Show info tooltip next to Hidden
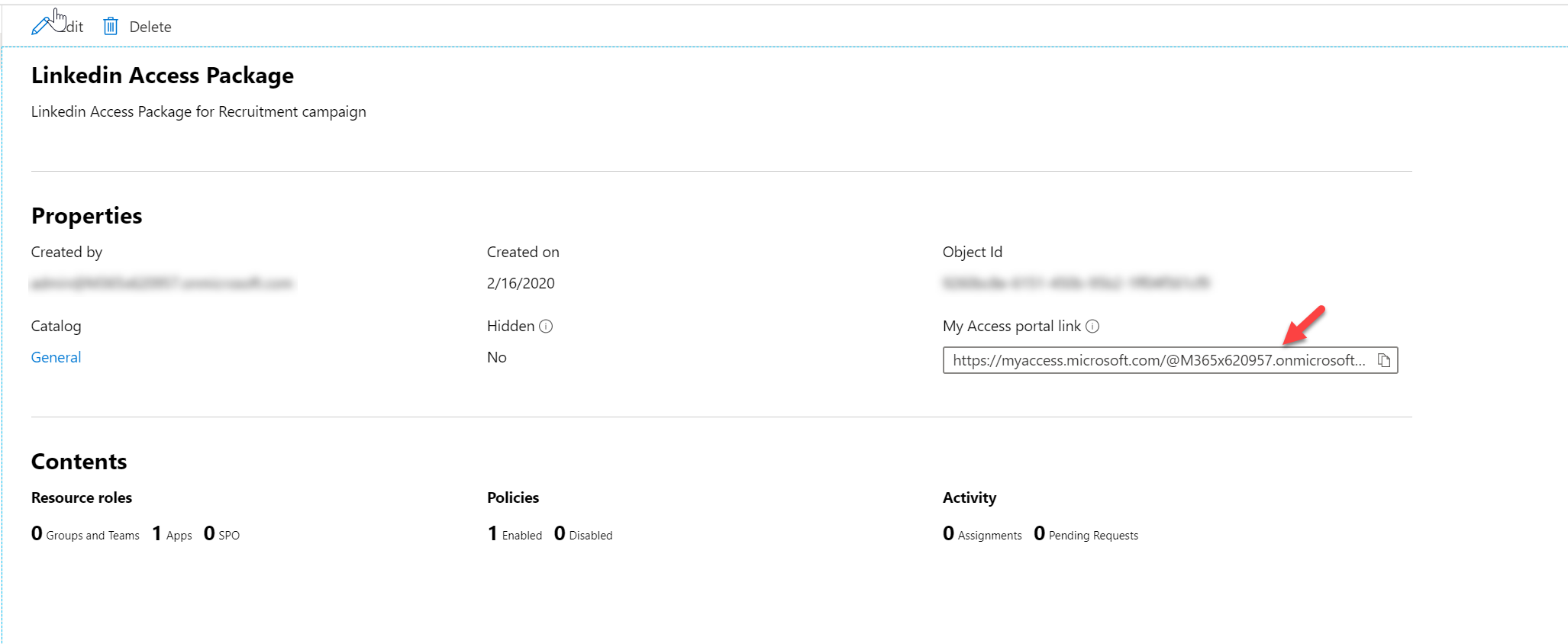 click(x=546, y=327)
